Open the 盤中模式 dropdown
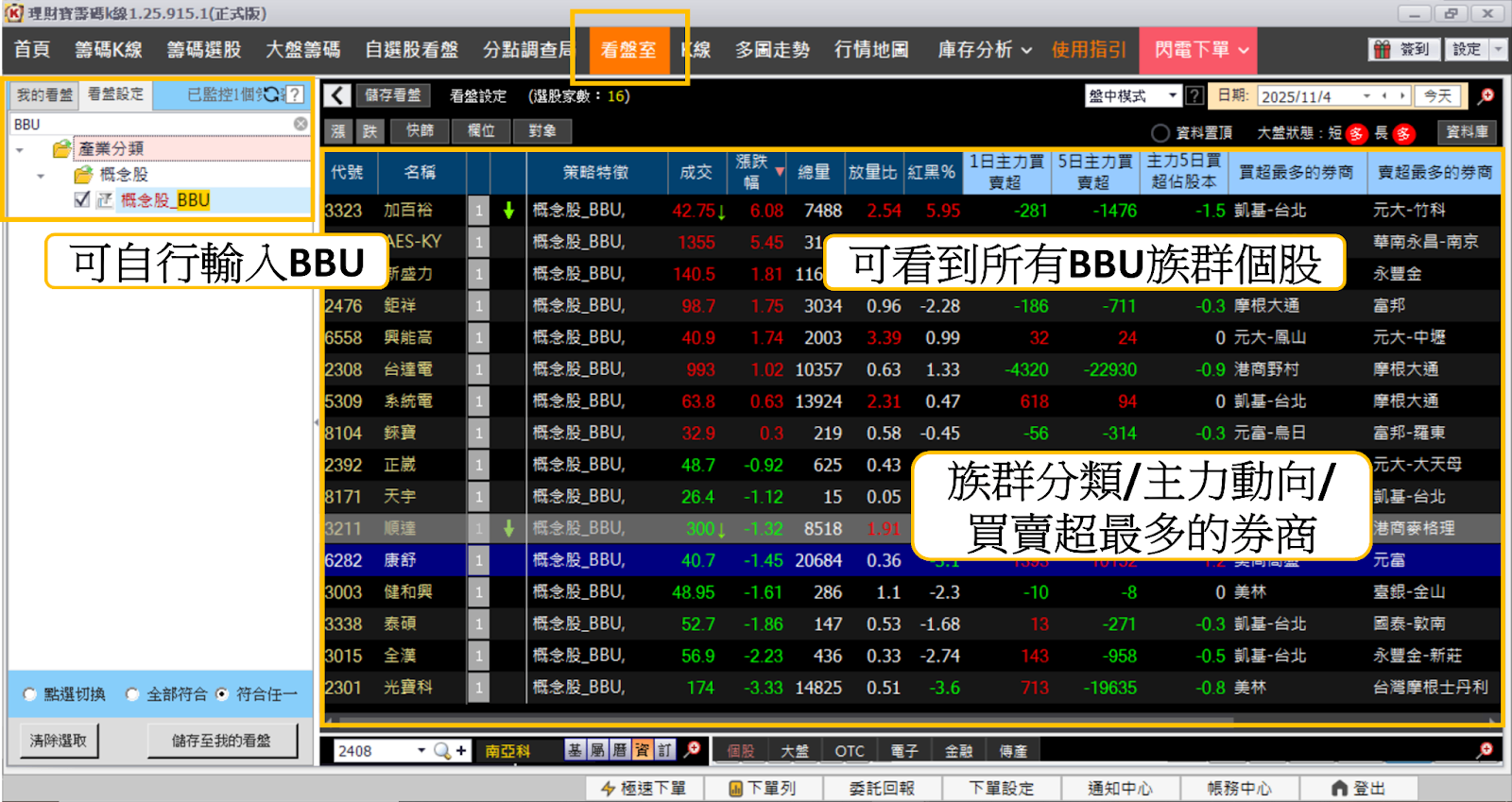This screenshot has height=802, width=1512. click(x=1133, y=95)
